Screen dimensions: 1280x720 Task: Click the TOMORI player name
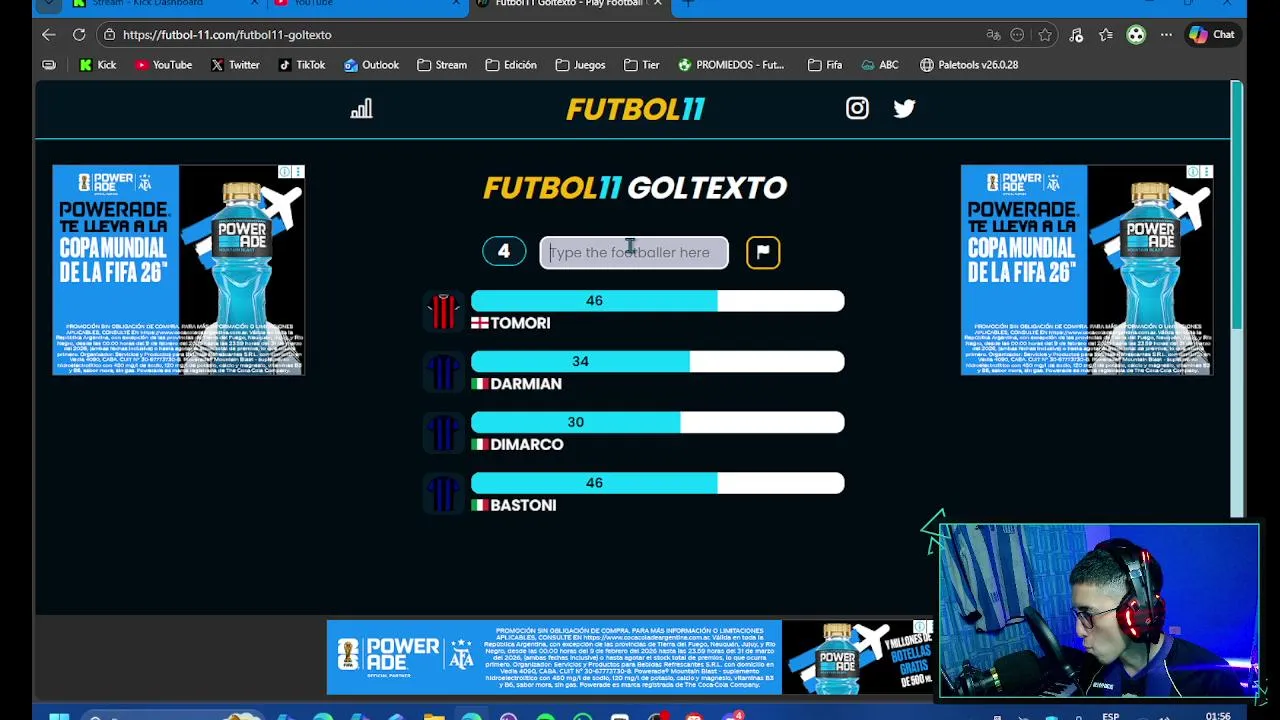(520, 323)
